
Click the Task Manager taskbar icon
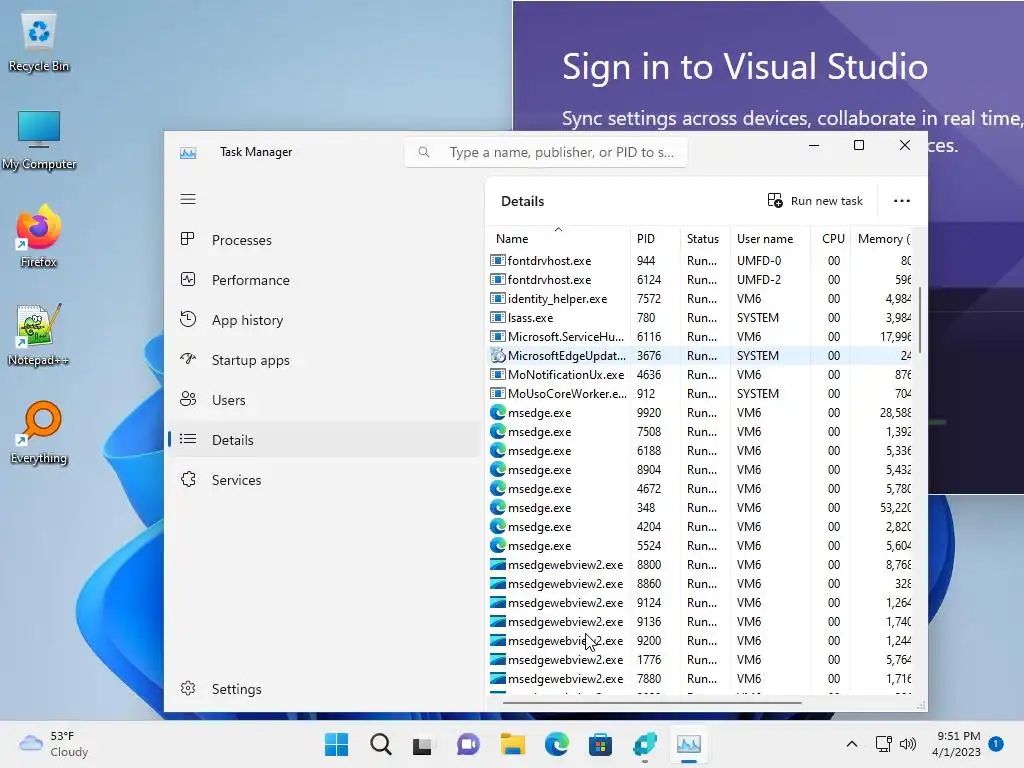[x=689, y=744]
